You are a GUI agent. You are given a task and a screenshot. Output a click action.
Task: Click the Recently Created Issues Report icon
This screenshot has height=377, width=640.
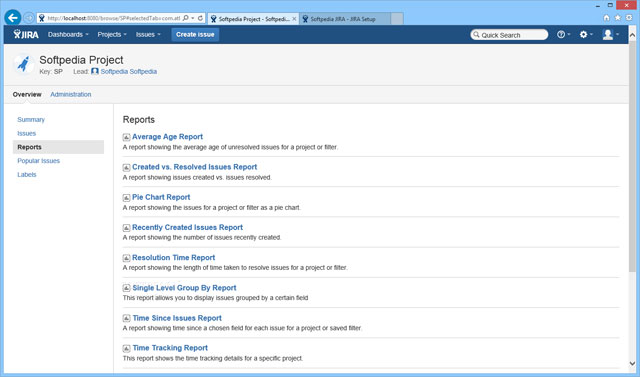tap(127, 228)
